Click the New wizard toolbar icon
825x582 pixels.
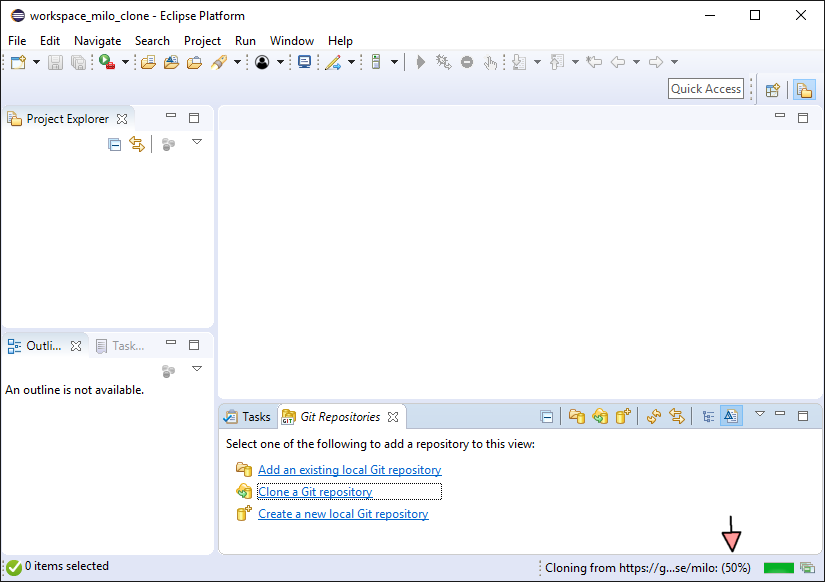[x=19, y=62]
